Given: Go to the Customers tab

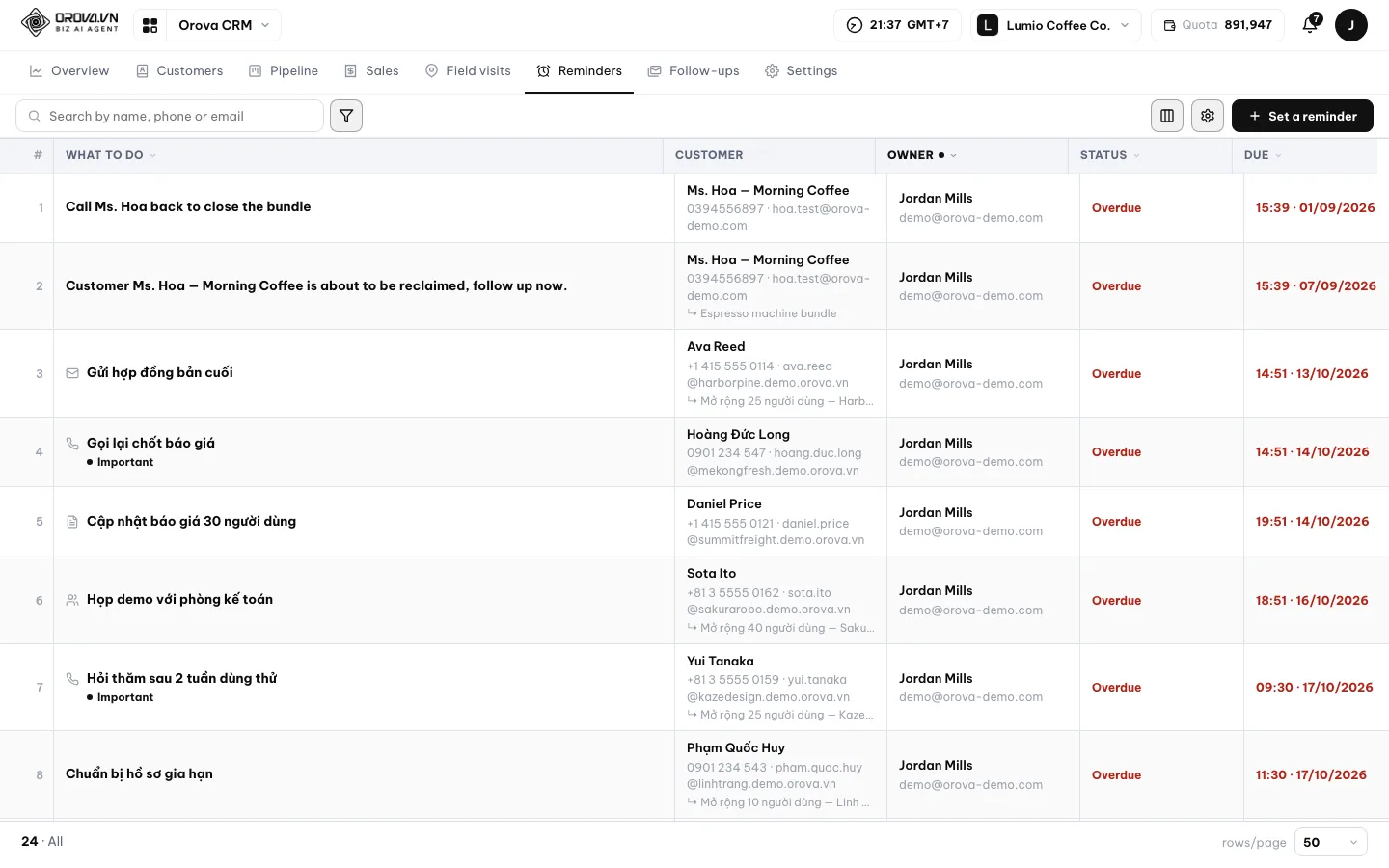Looking at the screenshot, I should 179,71.
